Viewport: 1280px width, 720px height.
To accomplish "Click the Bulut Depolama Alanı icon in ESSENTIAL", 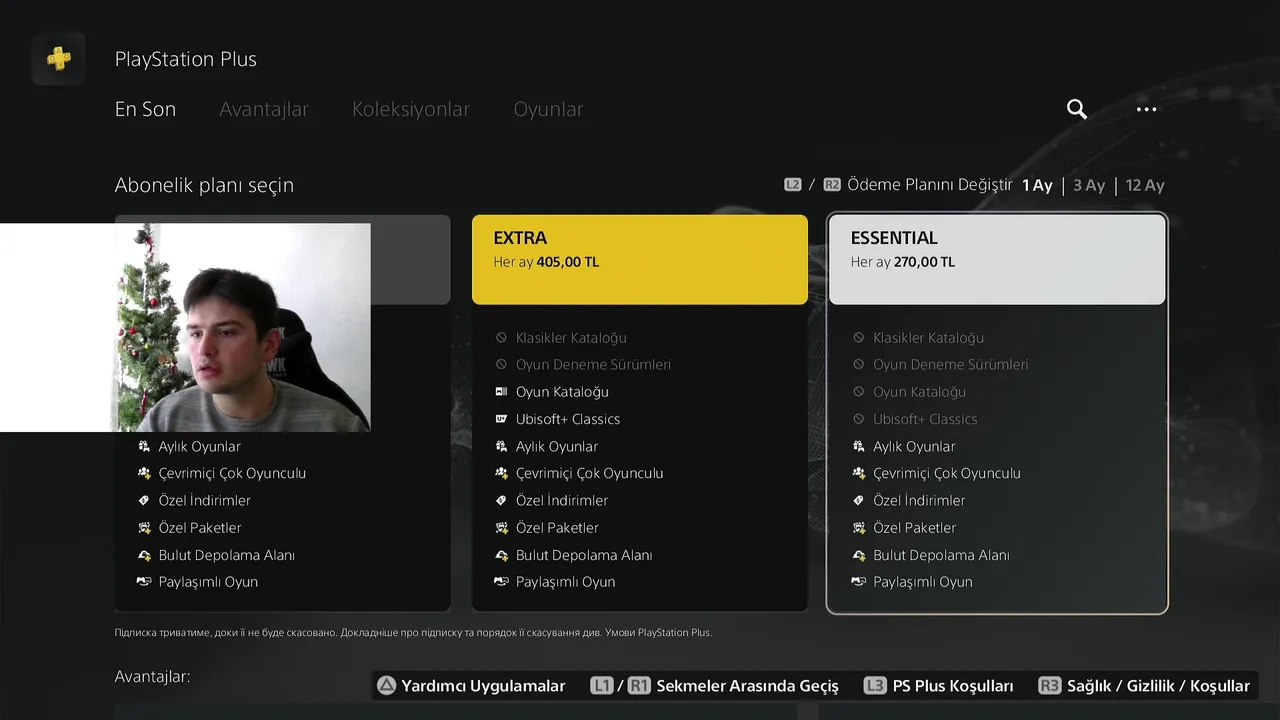I will pos(858,555).
